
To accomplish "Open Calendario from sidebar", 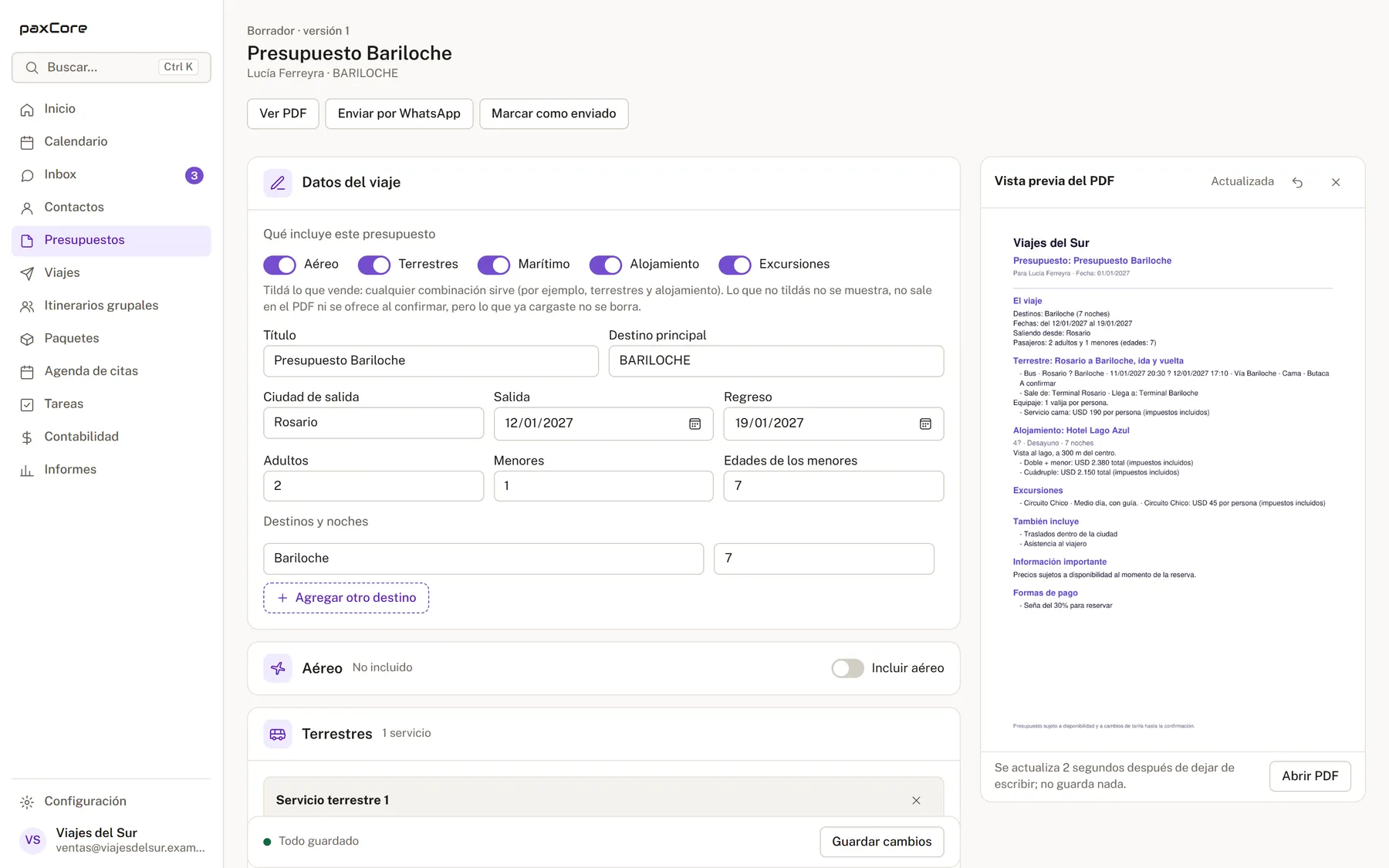I will 111,142.
